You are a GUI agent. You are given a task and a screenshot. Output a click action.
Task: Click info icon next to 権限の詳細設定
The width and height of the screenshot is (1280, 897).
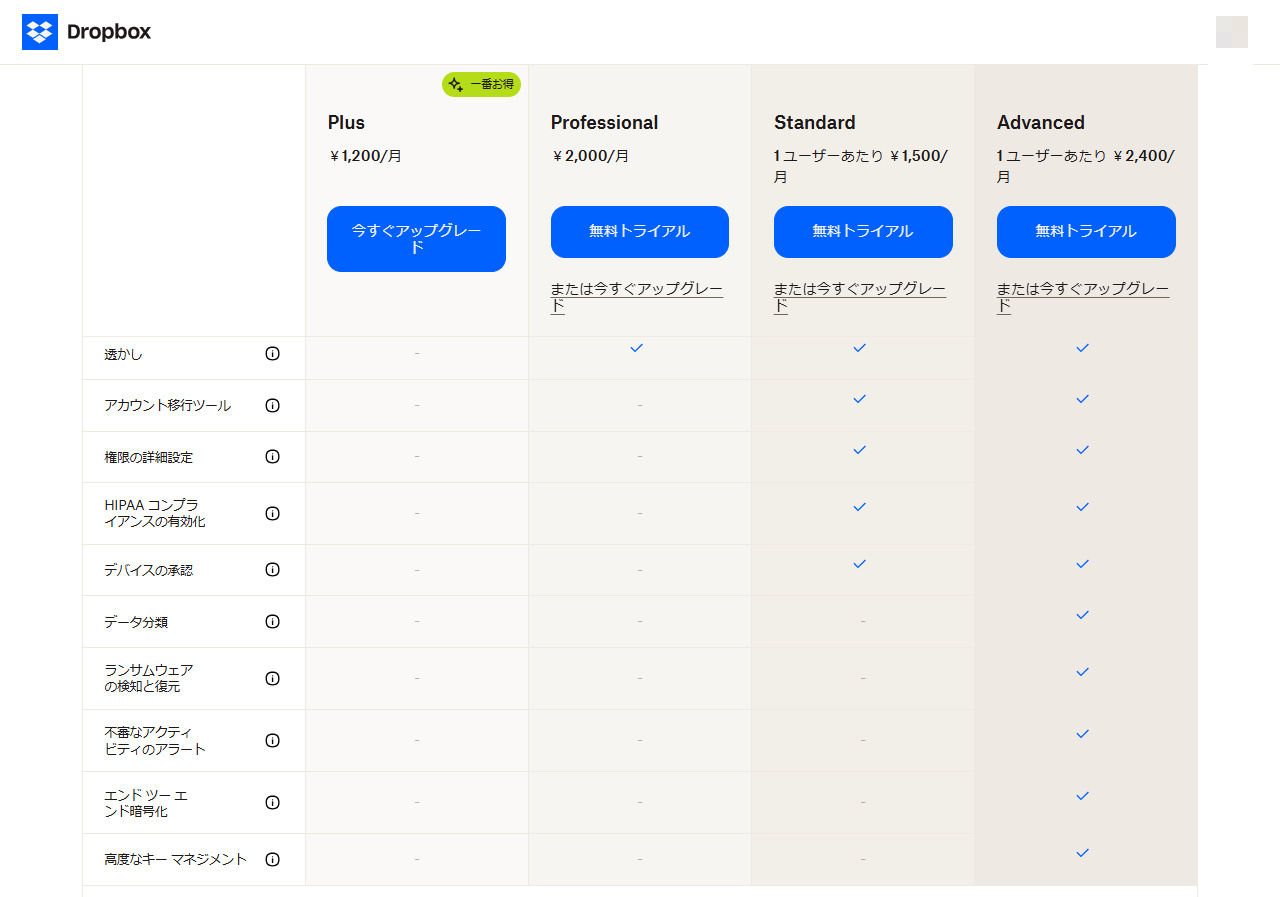click(x=272, y=457)
